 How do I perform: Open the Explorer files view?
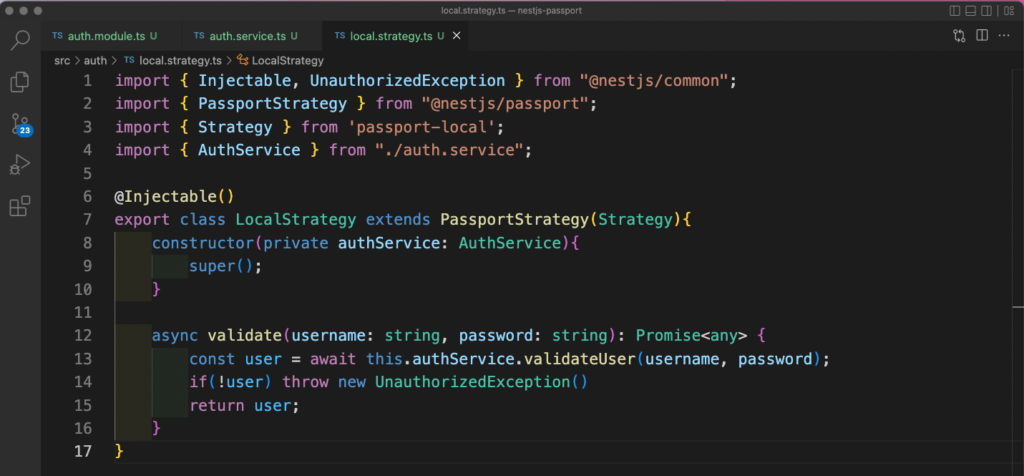[20, 82]
